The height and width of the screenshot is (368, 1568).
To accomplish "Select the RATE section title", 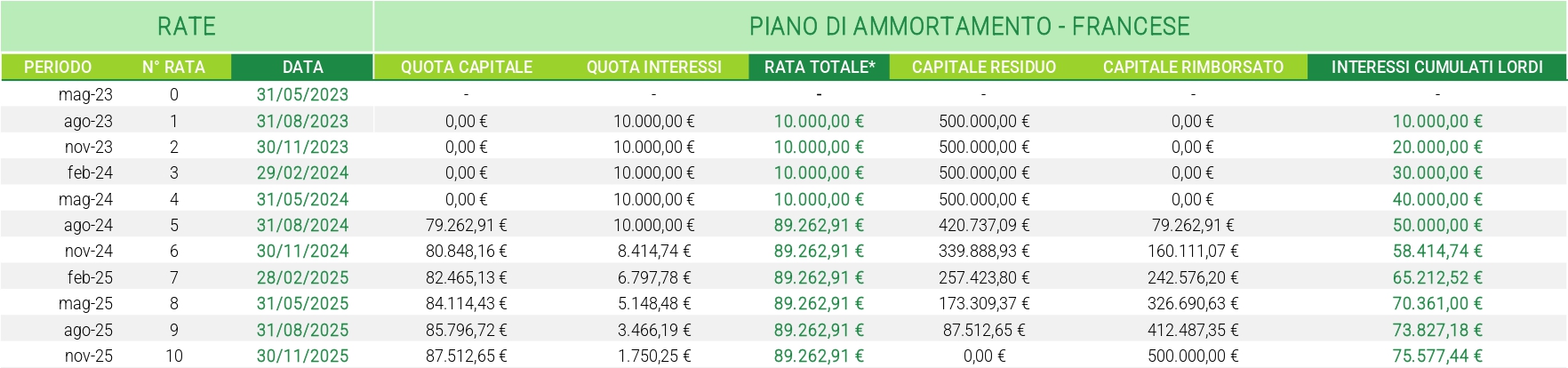I will [187, 27].
